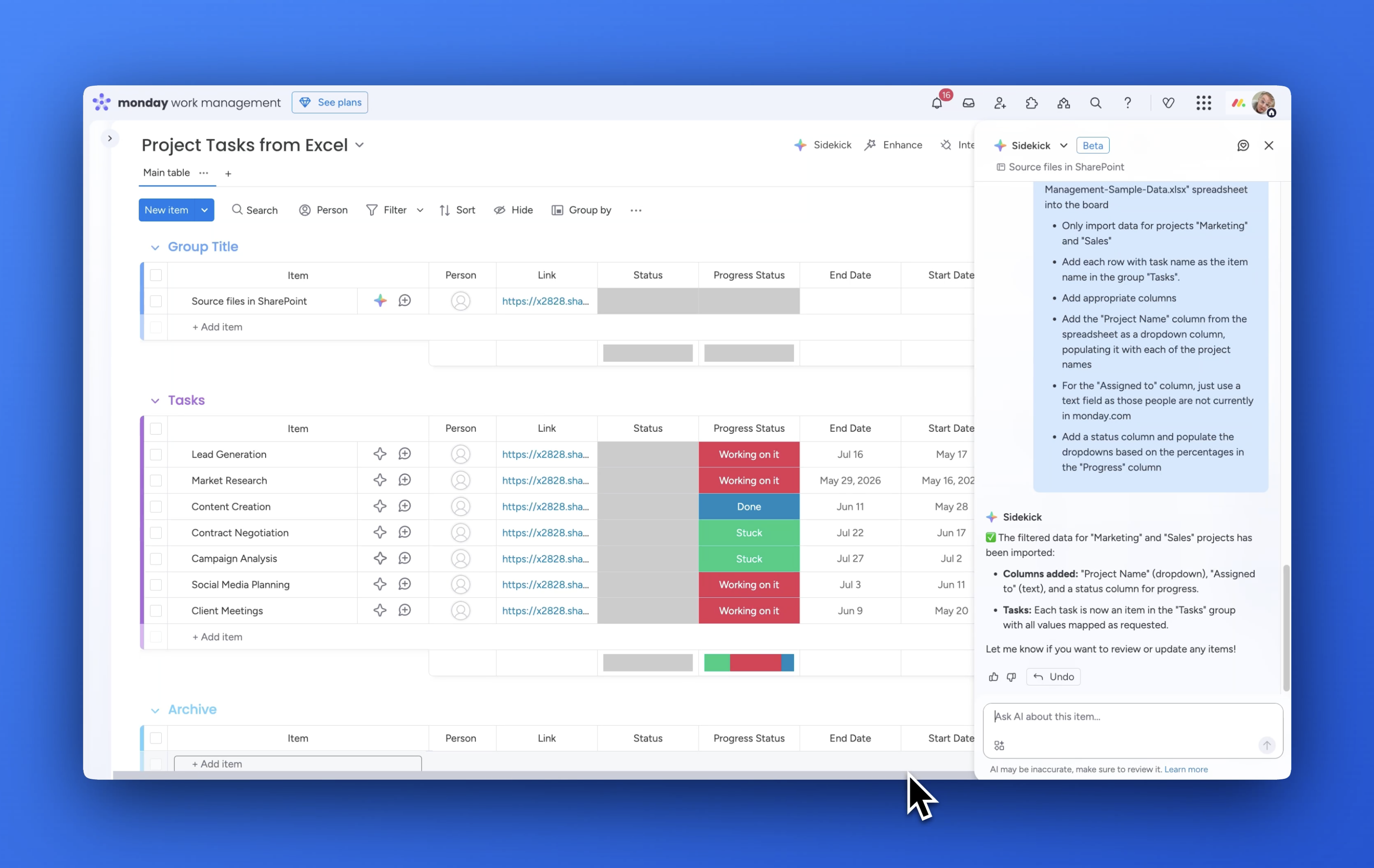
Task: Select the Client Meetings row checkbox
Action: (x=156, y=611)
